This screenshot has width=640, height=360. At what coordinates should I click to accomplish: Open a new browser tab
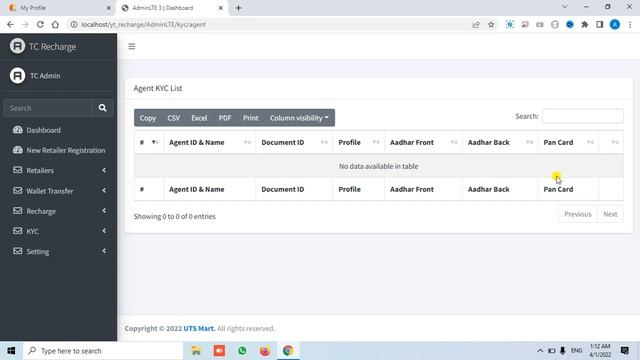(238, 8)
